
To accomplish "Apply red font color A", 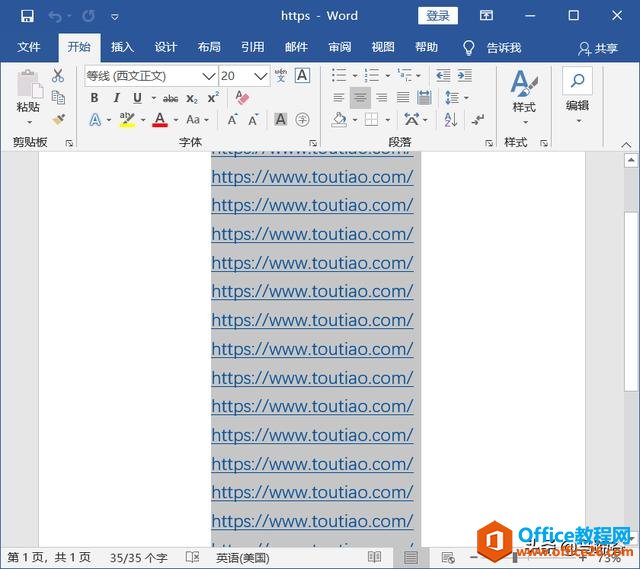I will click(160, 120).
